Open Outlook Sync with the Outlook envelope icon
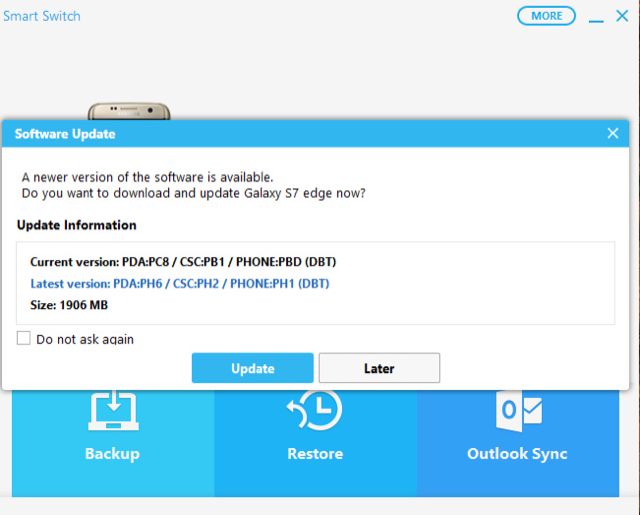 (x=518, y=443)
